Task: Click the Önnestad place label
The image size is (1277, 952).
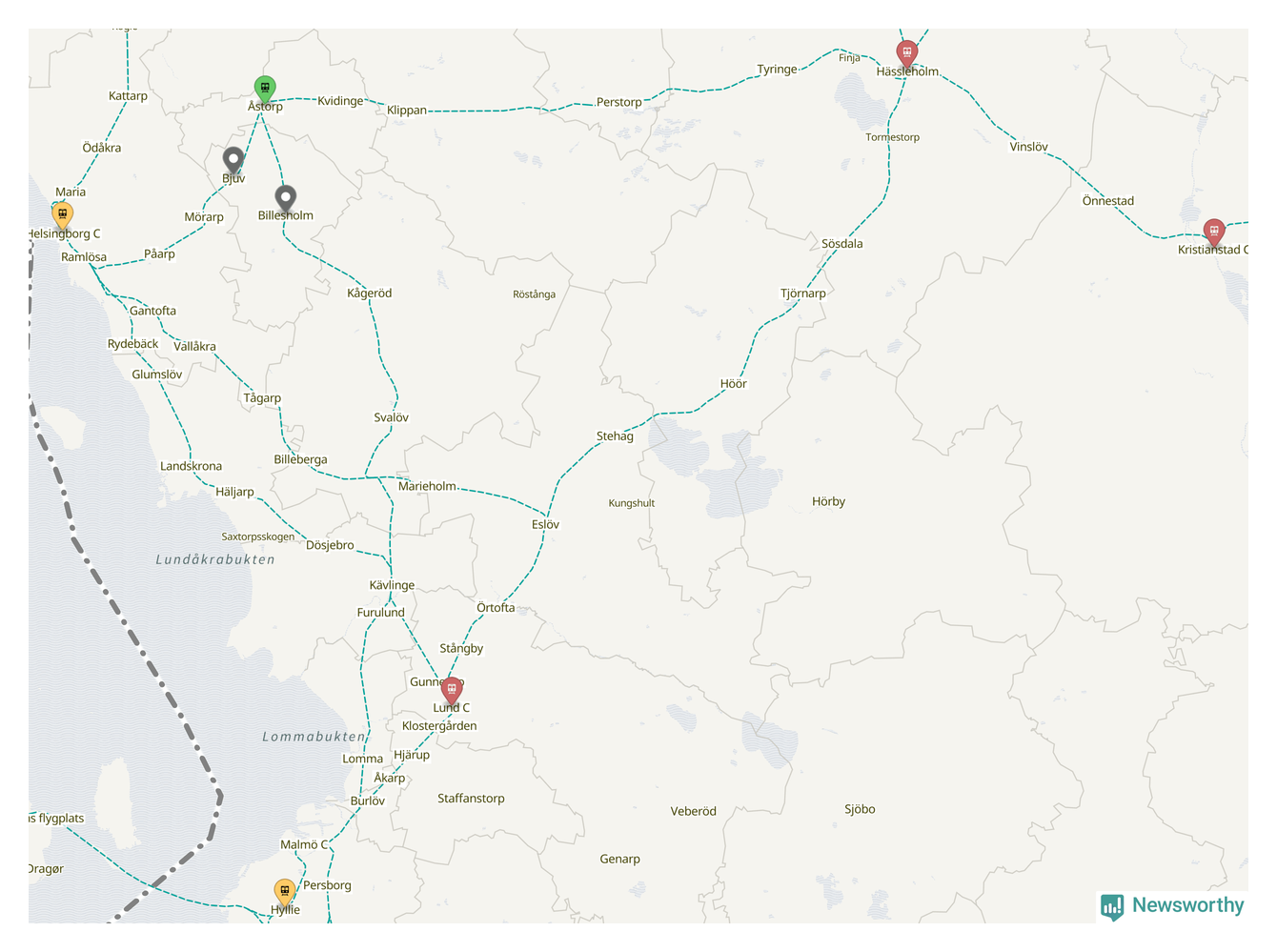Action: pyautogui.click(x=1108, y=201)
